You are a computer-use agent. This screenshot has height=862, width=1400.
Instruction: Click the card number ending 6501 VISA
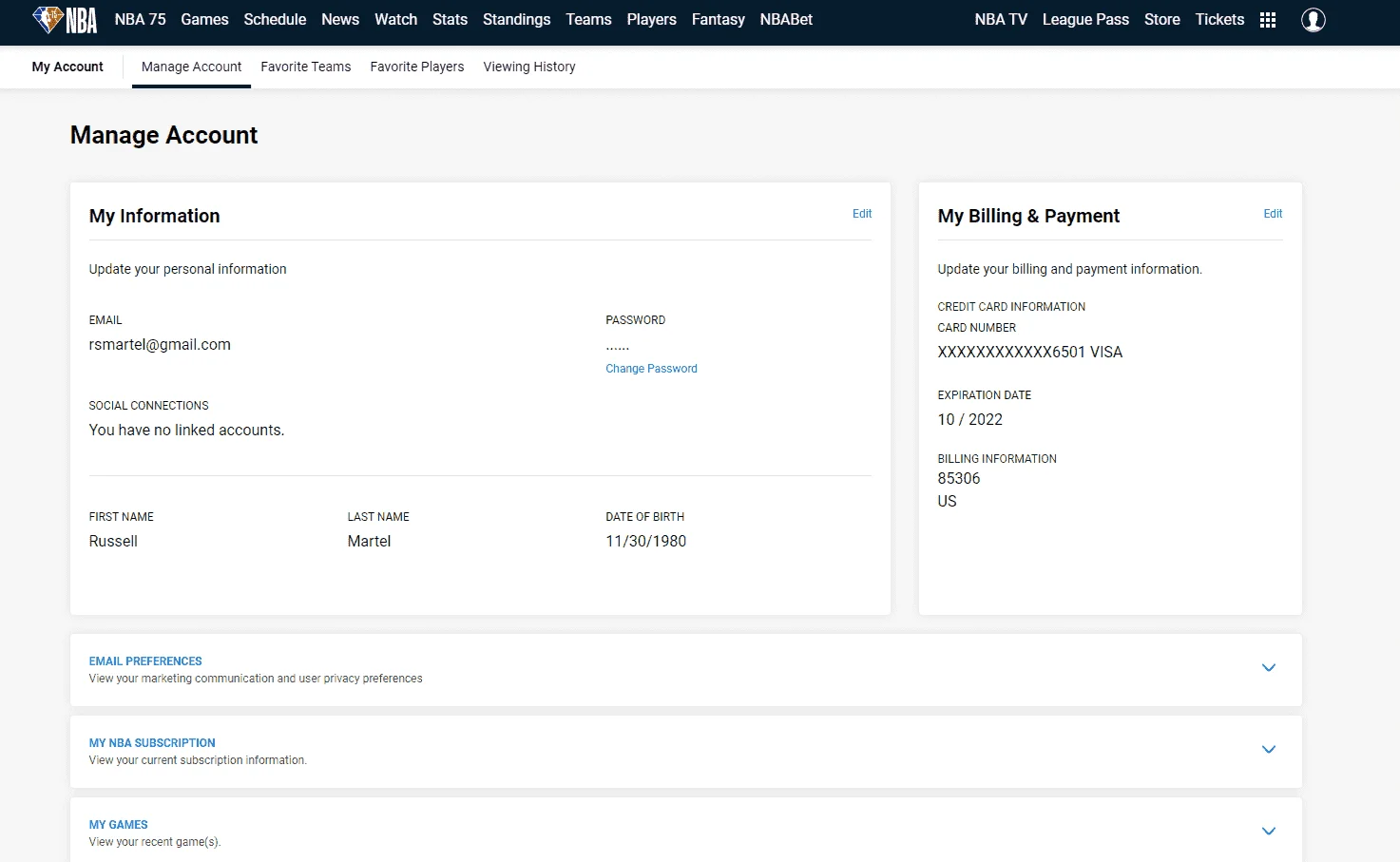(1030, 353)
